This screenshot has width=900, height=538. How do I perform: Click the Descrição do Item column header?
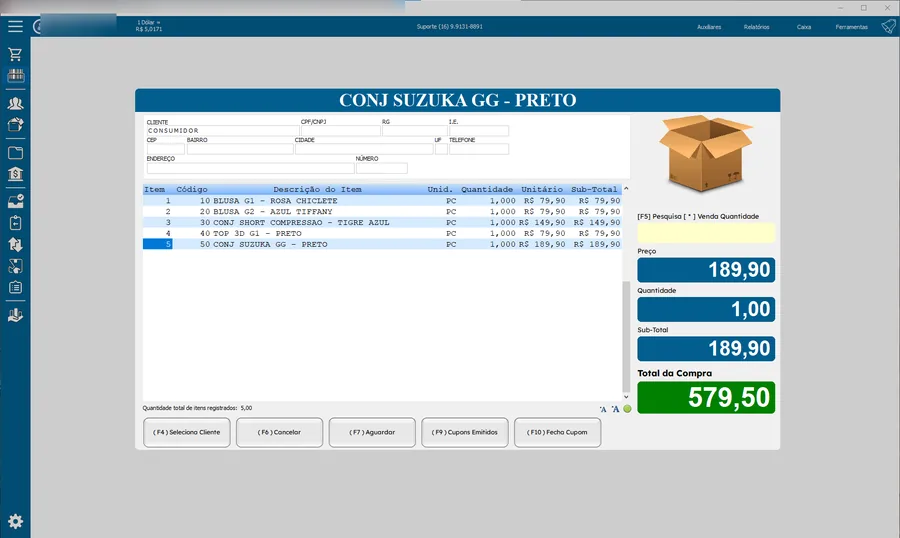(317, 189)
